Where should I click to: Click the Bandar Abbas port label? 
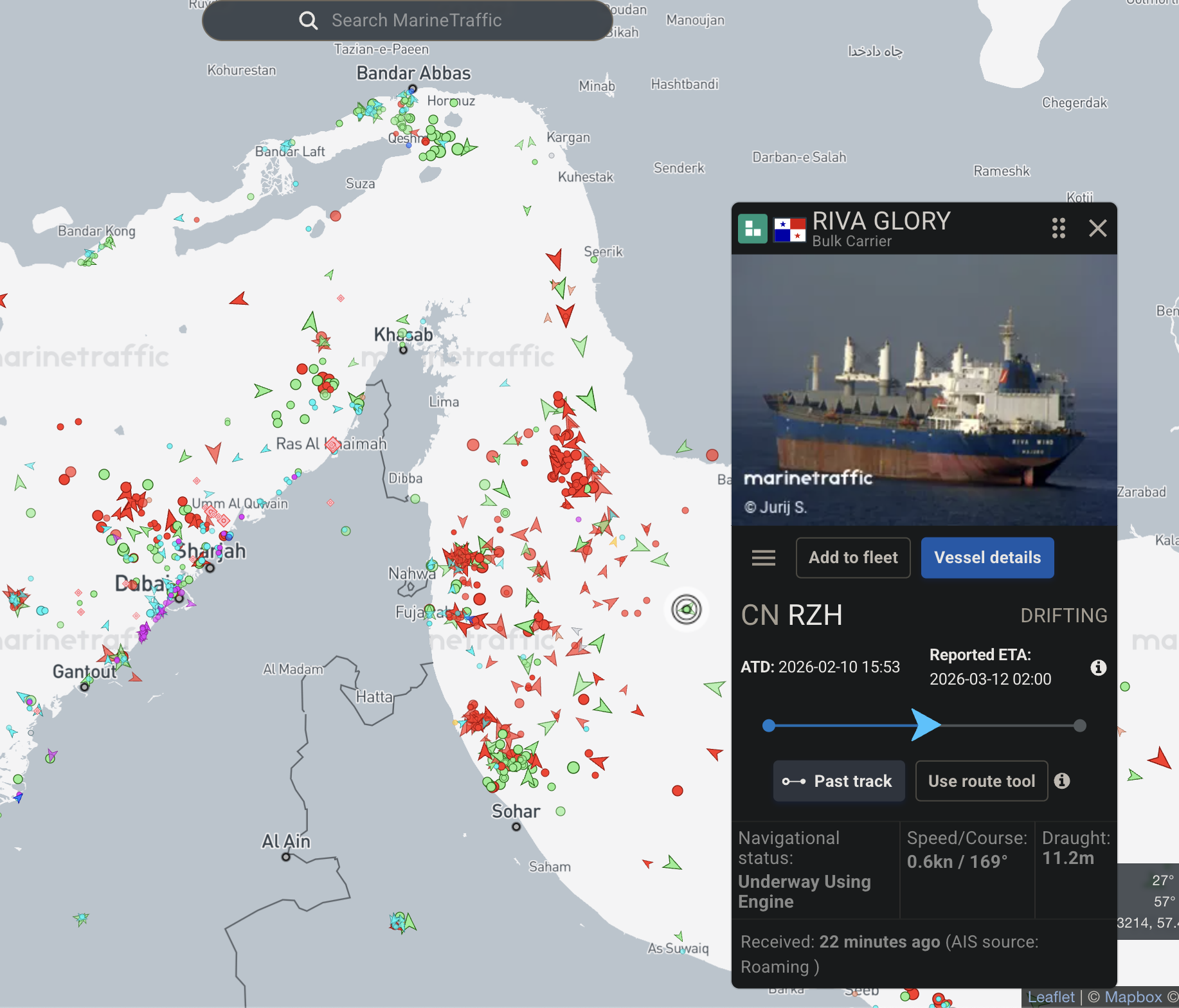tap(414, 73)
